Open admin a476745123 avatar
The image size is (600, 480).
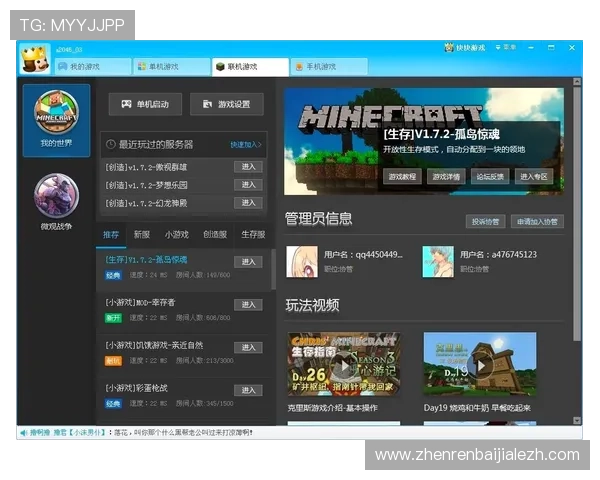(438, 262)
